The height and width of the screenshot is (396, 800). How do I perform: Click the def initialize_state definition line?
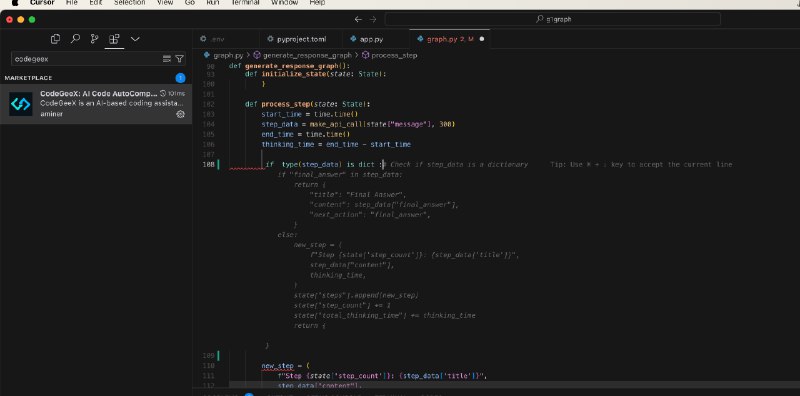[316, 74]
